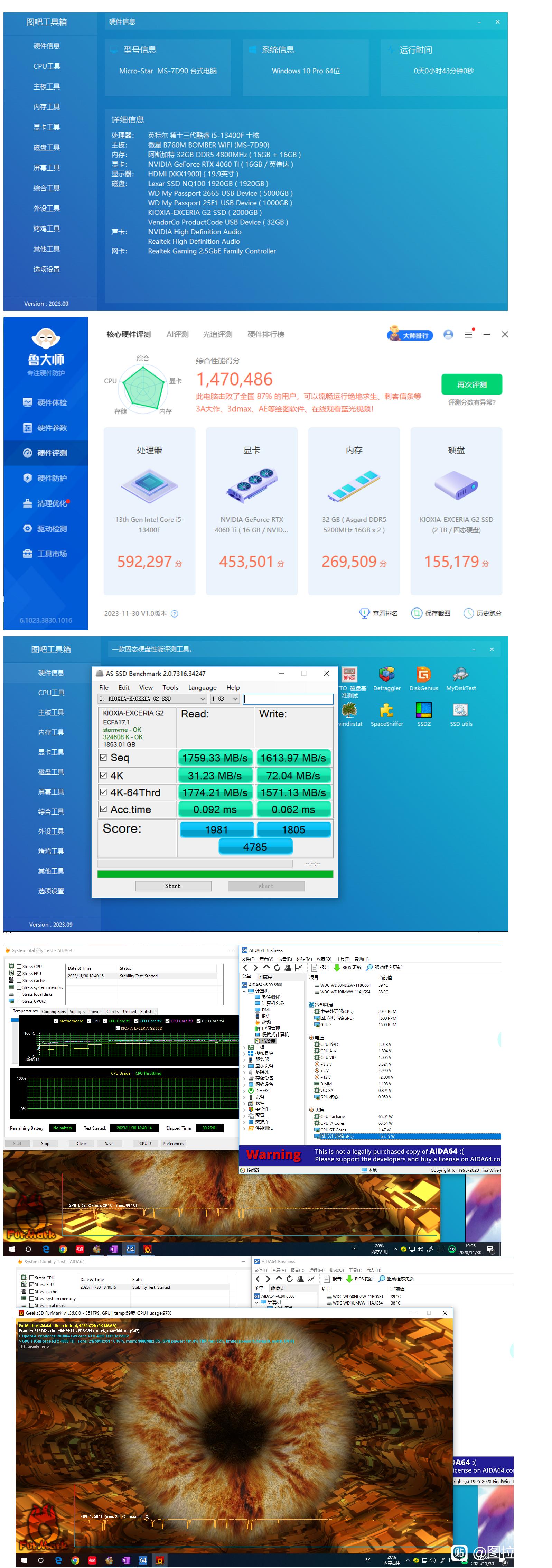This screenshot has height=1568, width=552.
Task: Toggle the Motherboard graph checkbox
Action: click(x=56, y=1021)
